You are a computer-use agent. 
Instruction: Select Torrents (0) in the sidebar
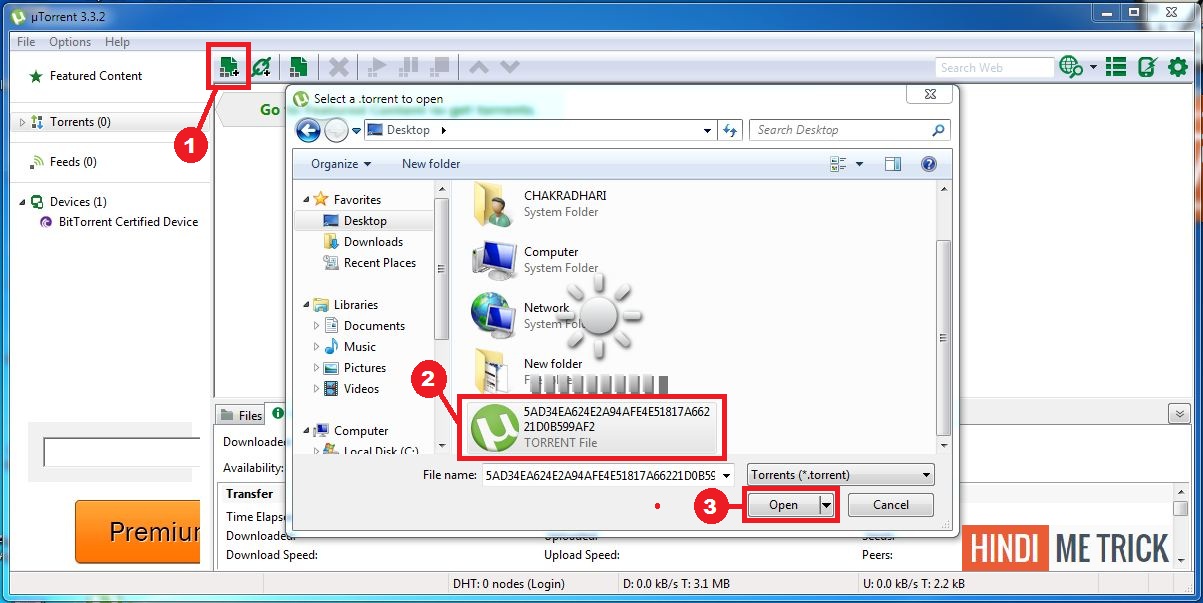(x=80, y=122)
